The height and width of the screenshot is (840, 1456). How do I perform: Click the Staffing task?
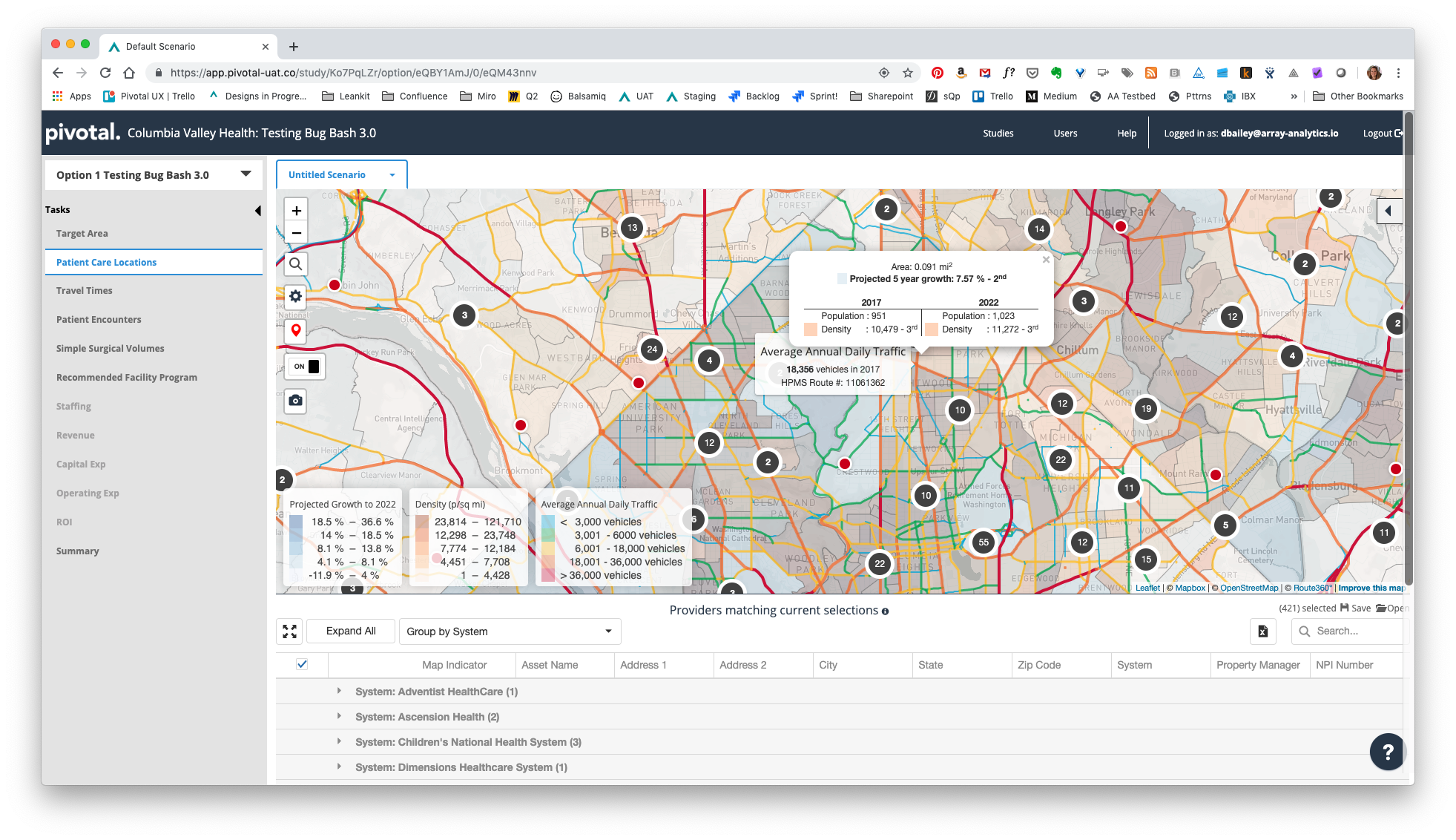[73, 407]
